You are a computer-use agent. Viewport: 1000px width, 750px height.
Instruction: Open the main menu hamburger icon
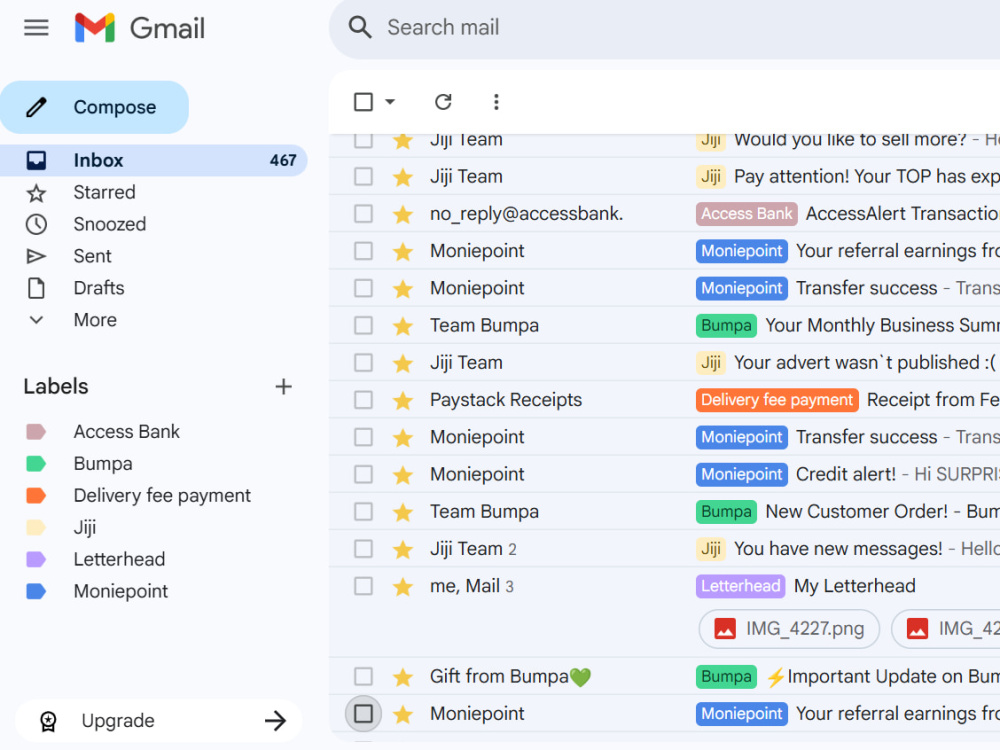36,28
